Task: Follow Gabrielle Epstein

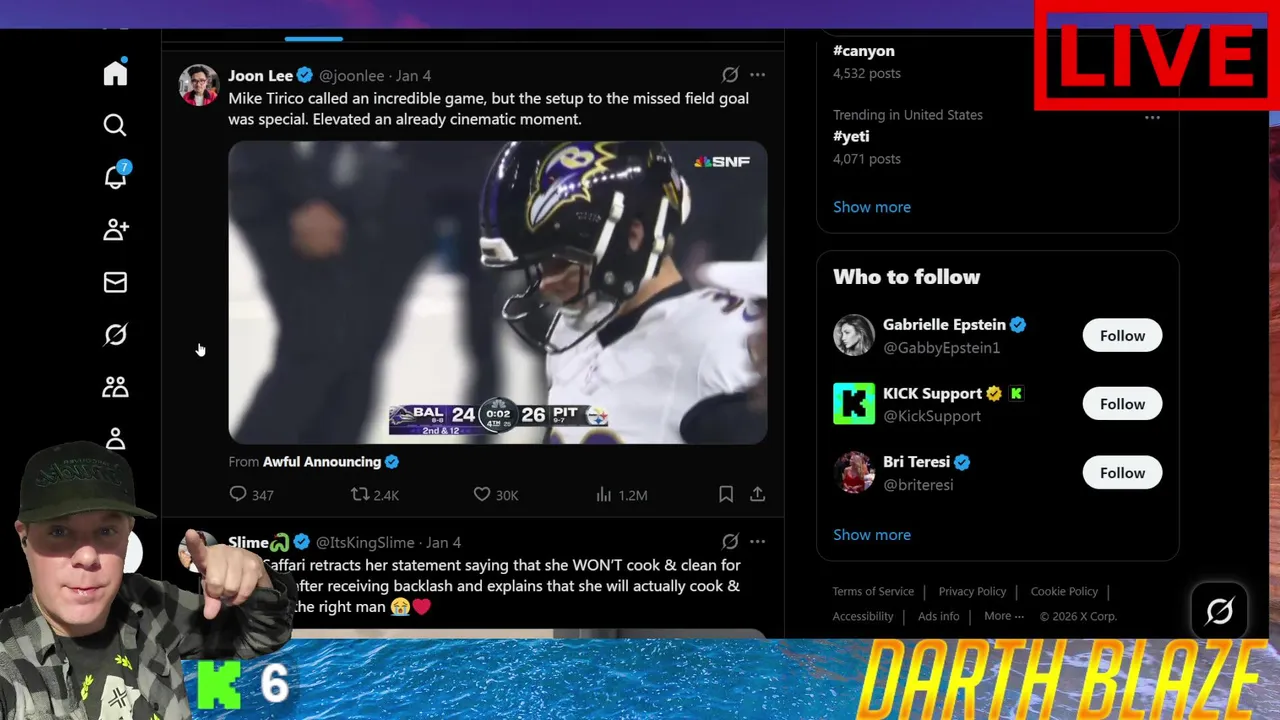Action: (x=1122, y=336)
